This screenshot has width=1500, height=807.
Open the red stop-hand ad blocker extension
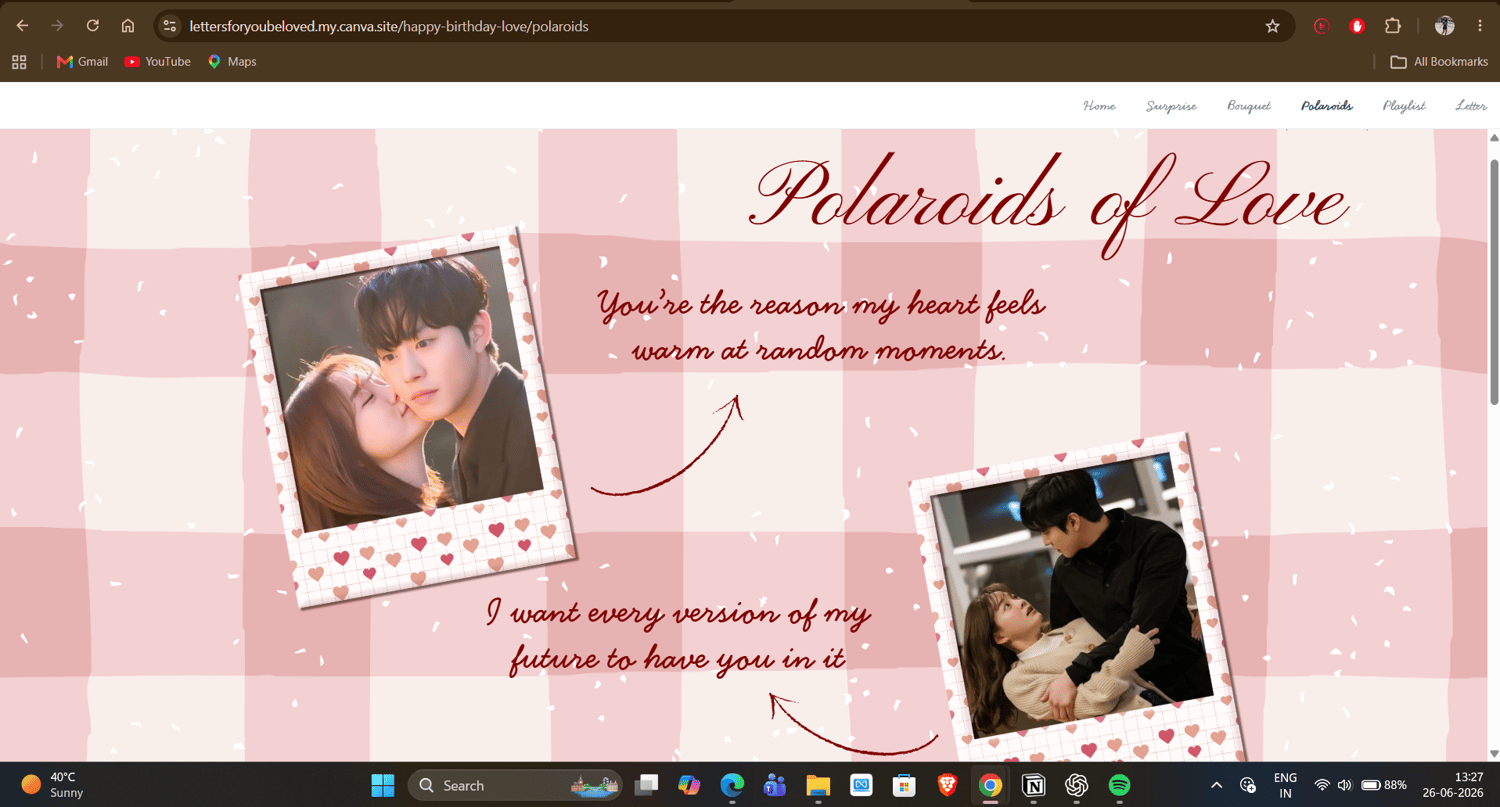tap(1357, 26)
